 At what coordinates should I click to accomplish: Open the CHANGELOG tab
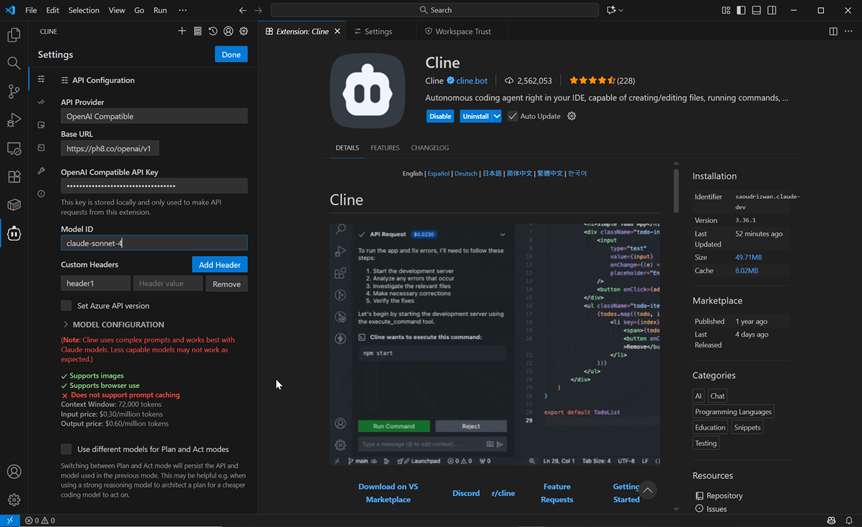coord(430,148)
